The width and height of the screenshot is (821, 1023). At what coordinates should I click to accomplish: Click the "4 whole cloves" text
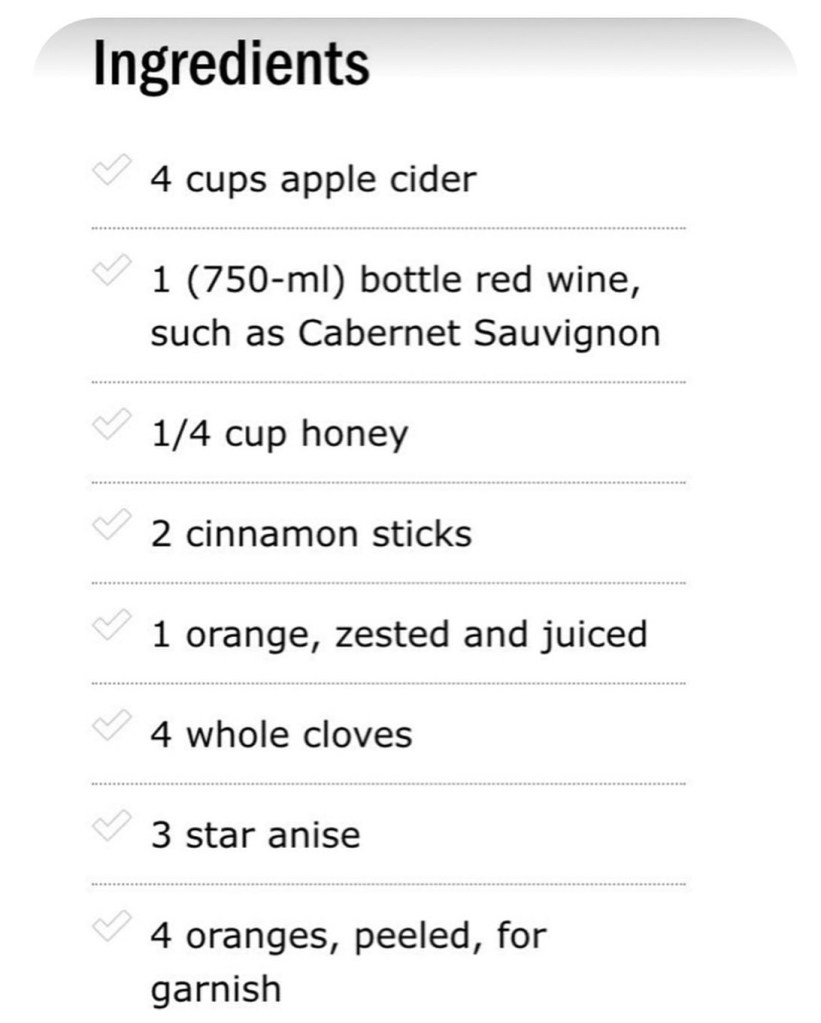point(281,735)
